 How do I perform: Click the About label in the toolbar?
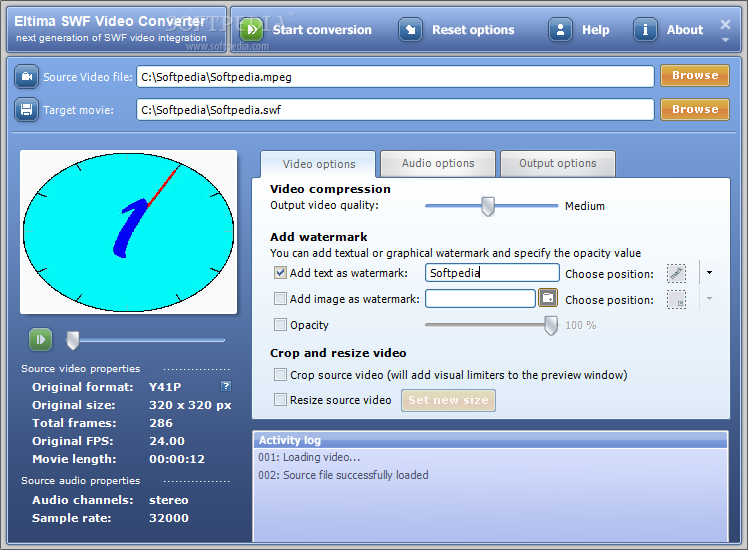coord(685,30)
